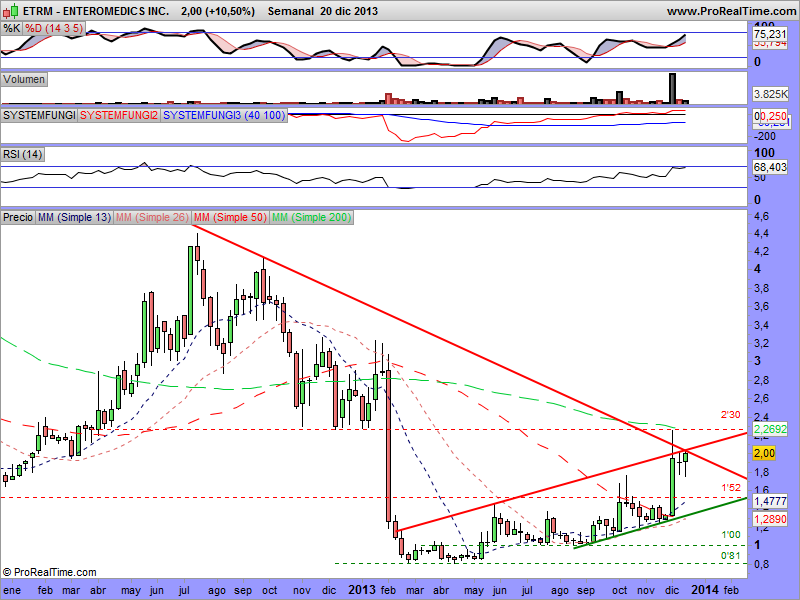Click the MM50 value tag 1,2890
The width and height of the screenshot is (800, 600).
pos(770,519)
